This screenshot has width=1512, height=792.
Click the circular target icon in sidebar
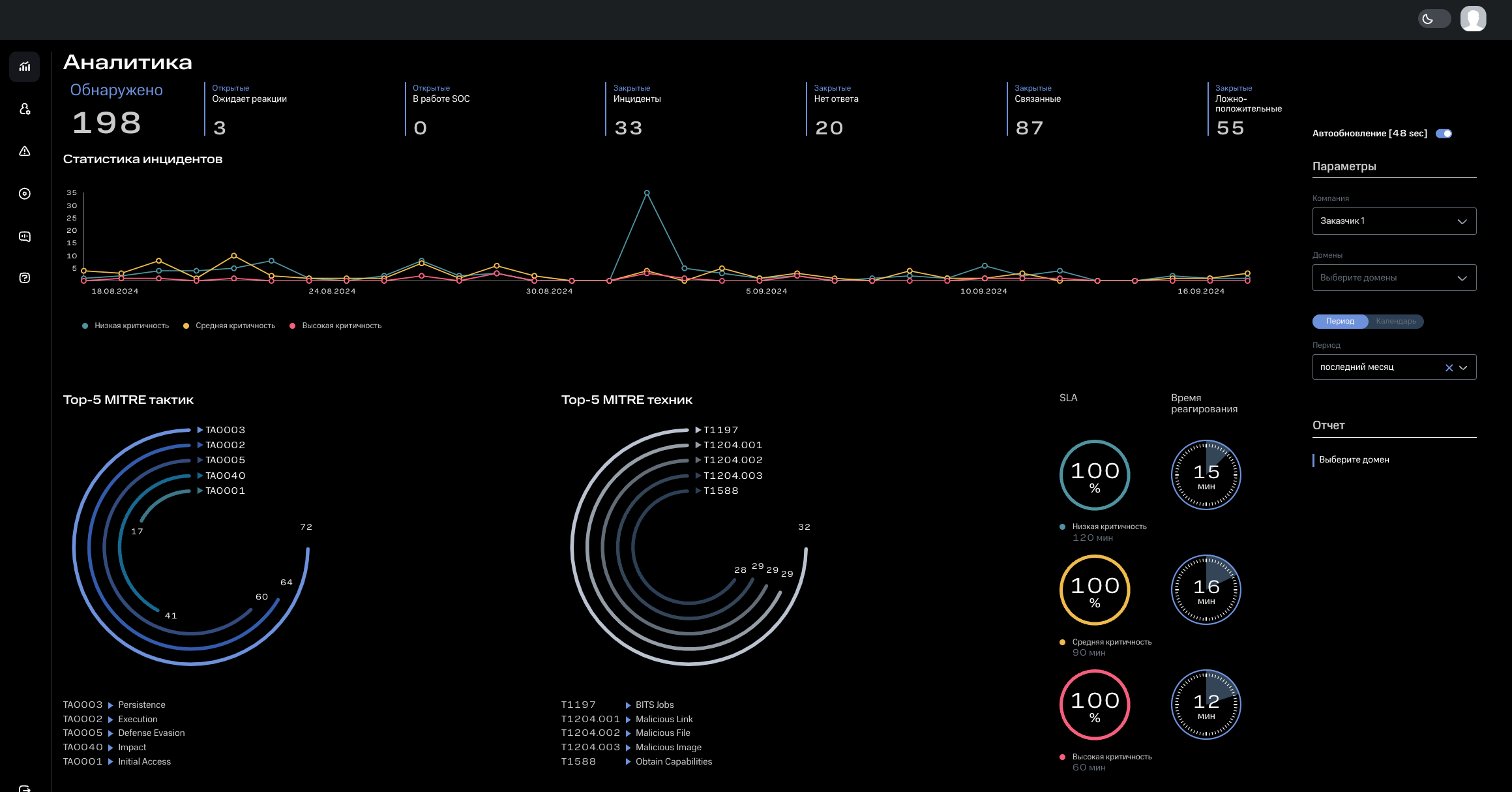[25, 194]
